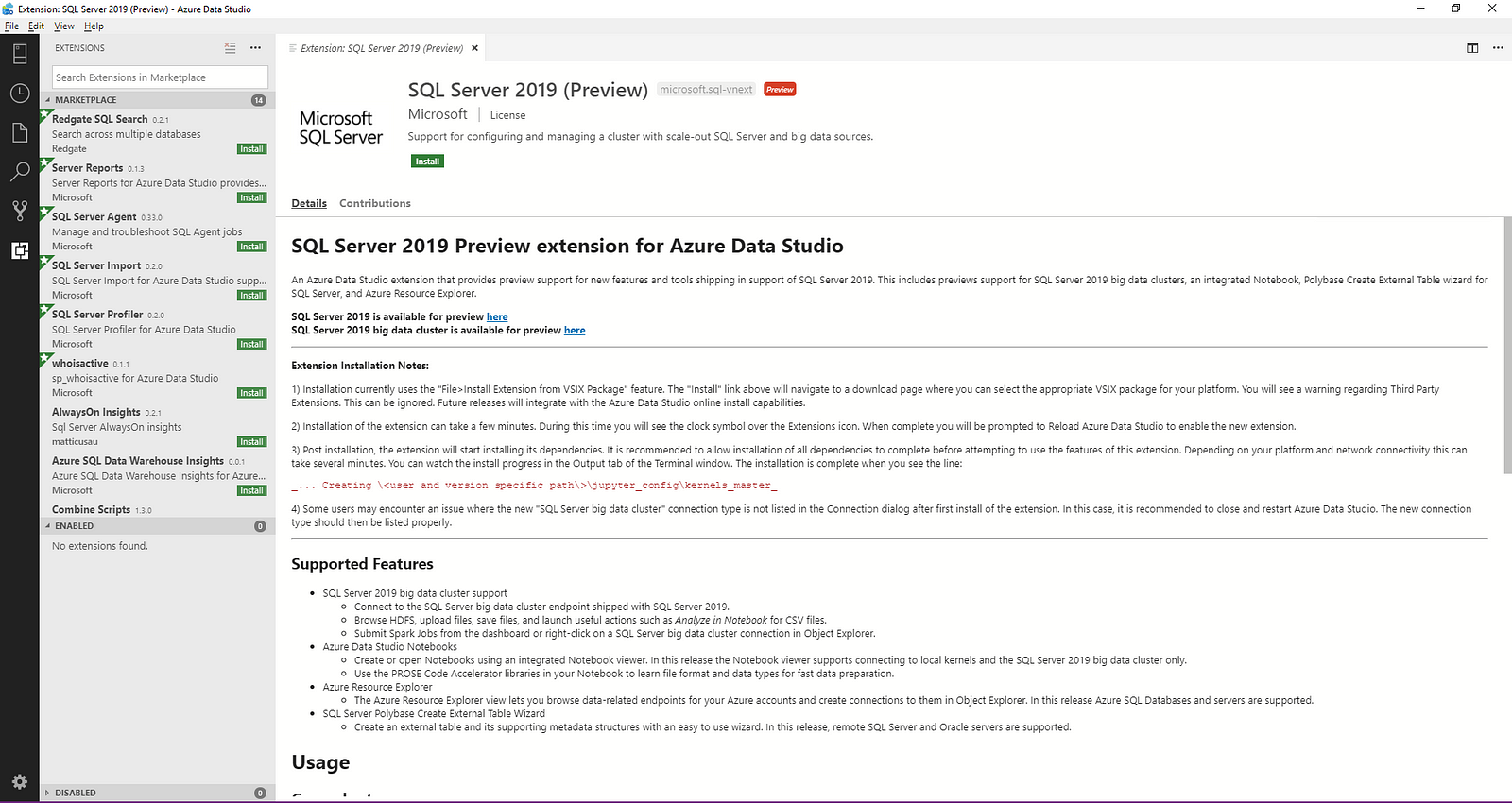Open the View menu
1512x803 pixels.
[64, 26]
